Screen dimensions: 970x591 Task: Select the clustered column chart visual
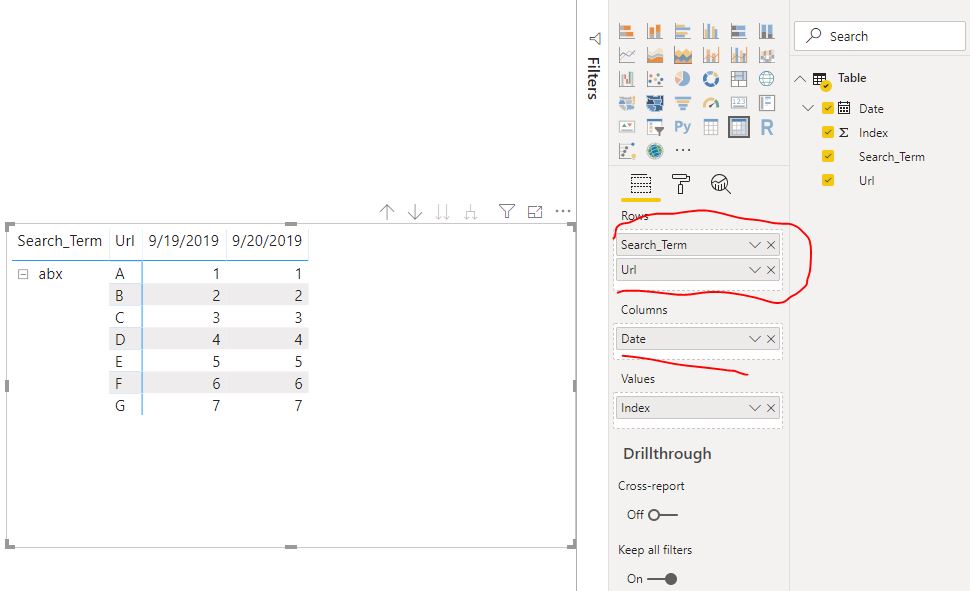pyautogui.click(x=710, y=31)
